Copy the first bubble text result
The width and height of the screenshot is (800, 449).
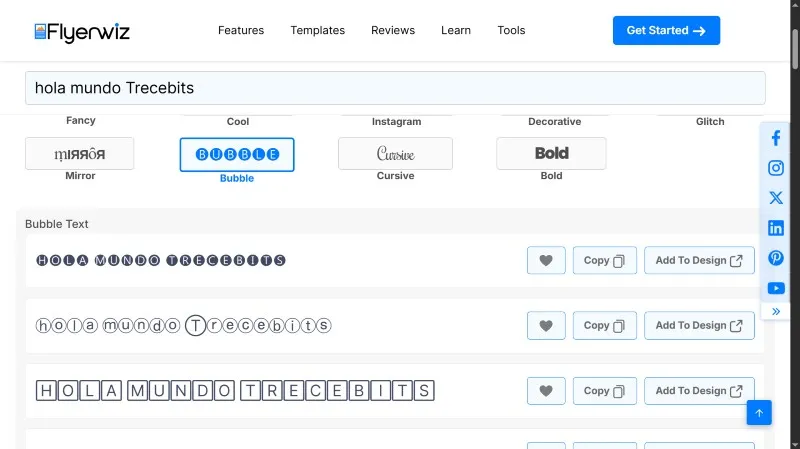[604, 260]
